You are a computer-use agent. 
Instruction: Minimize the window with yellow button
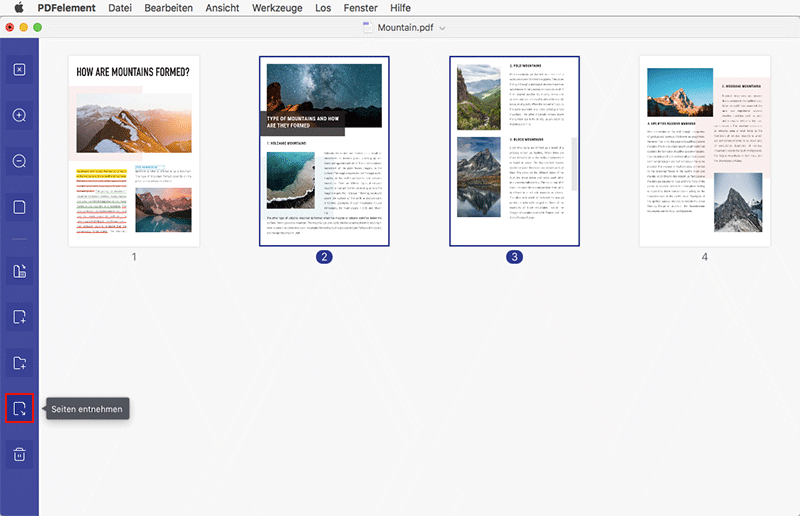(23, 28)
